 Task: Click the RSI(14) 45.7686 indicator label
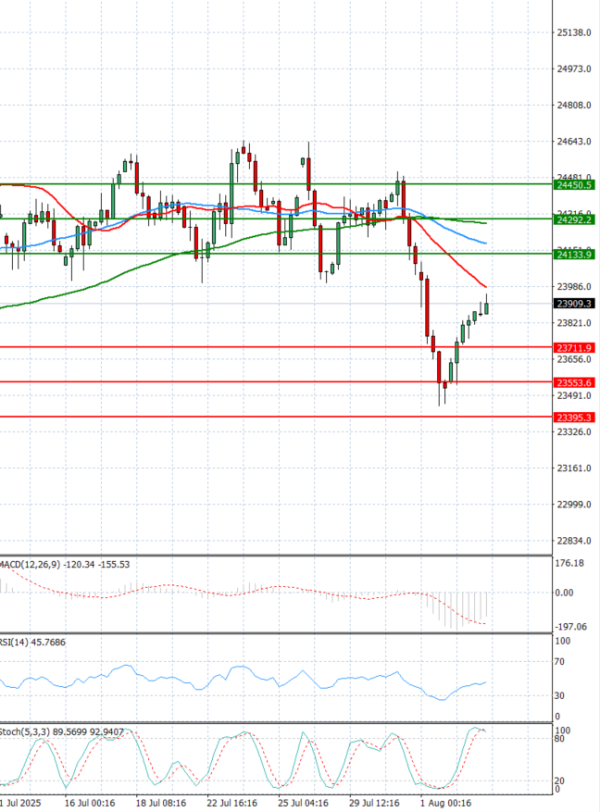click(x=33, y=642)
